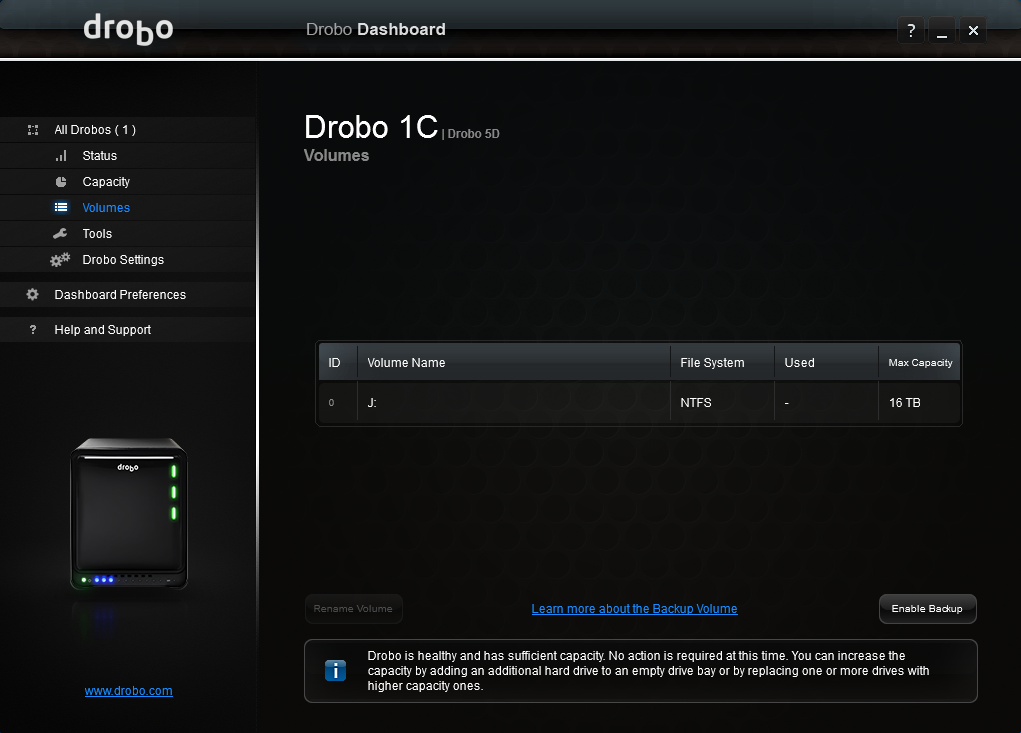Open the Status page
Image resolution: width=1021 pixels, height=733 pixels.
100,156
